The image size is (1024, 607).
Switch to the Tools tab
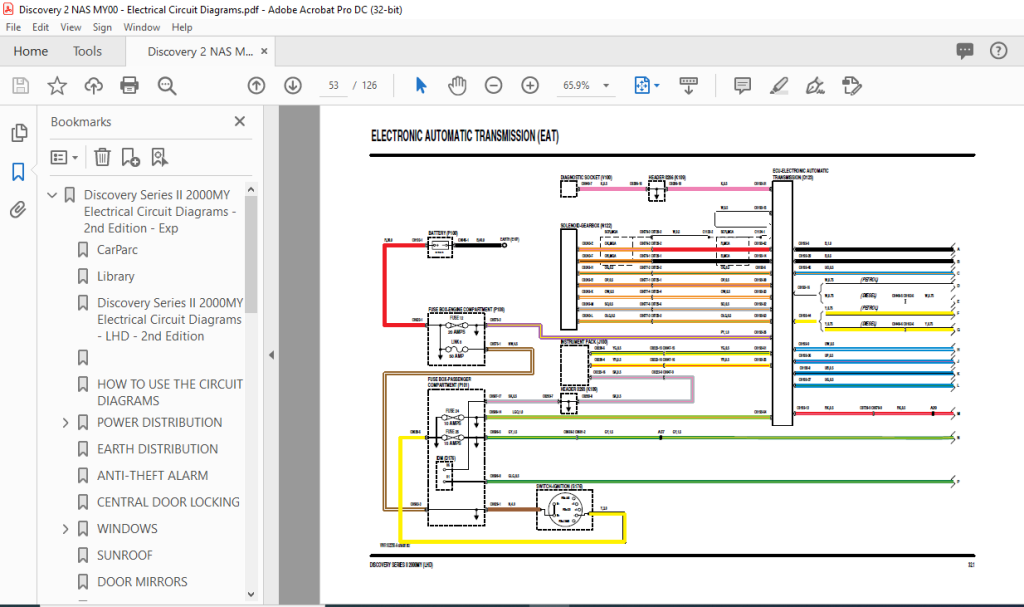87,50
